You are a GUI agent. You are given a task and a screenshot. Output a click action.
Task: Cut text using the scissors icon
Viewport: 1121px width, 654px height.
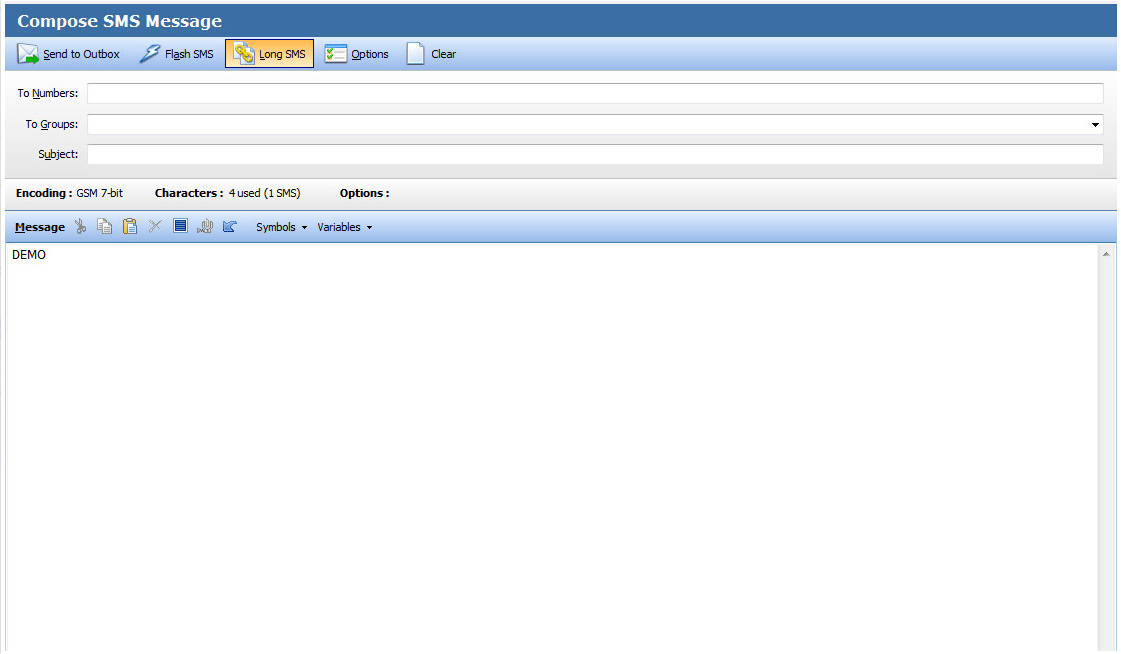(x=80, y=226)
